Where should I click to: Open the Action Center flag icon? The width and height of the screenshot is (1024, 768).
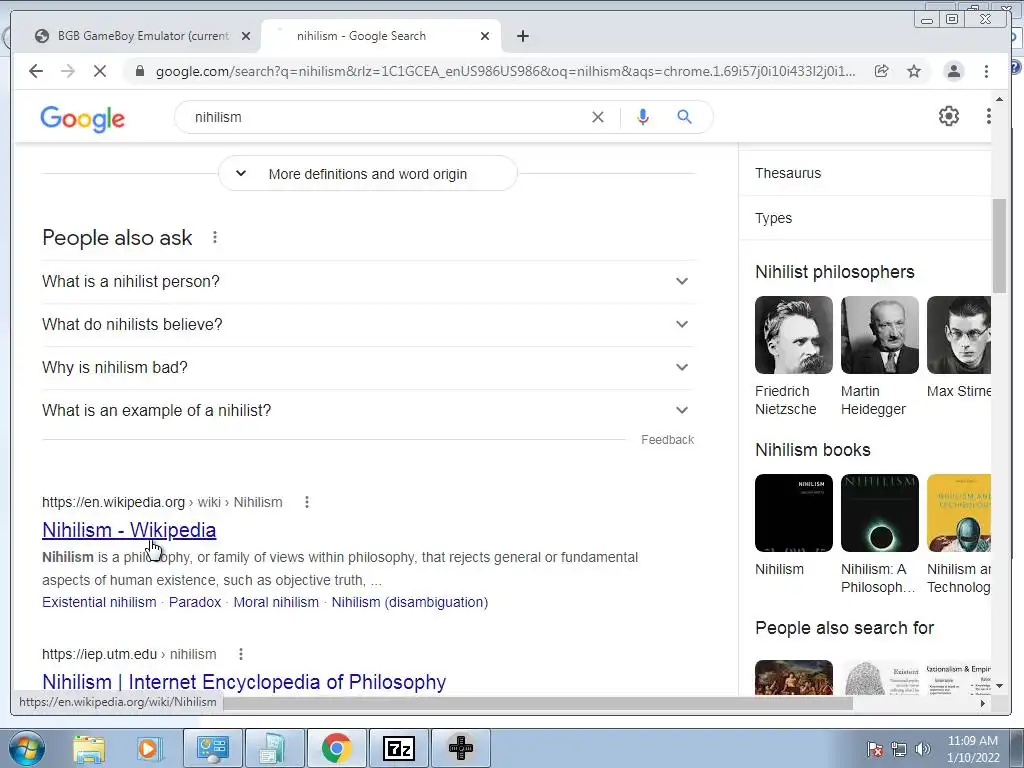pyautogui.click(x=875, y=749)
